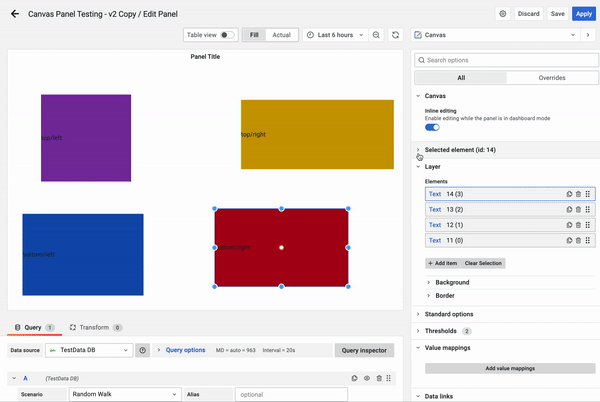This screenshot has width=600, height=402.
Task: Zoom out the time range
Action: [x=376, y=34]
